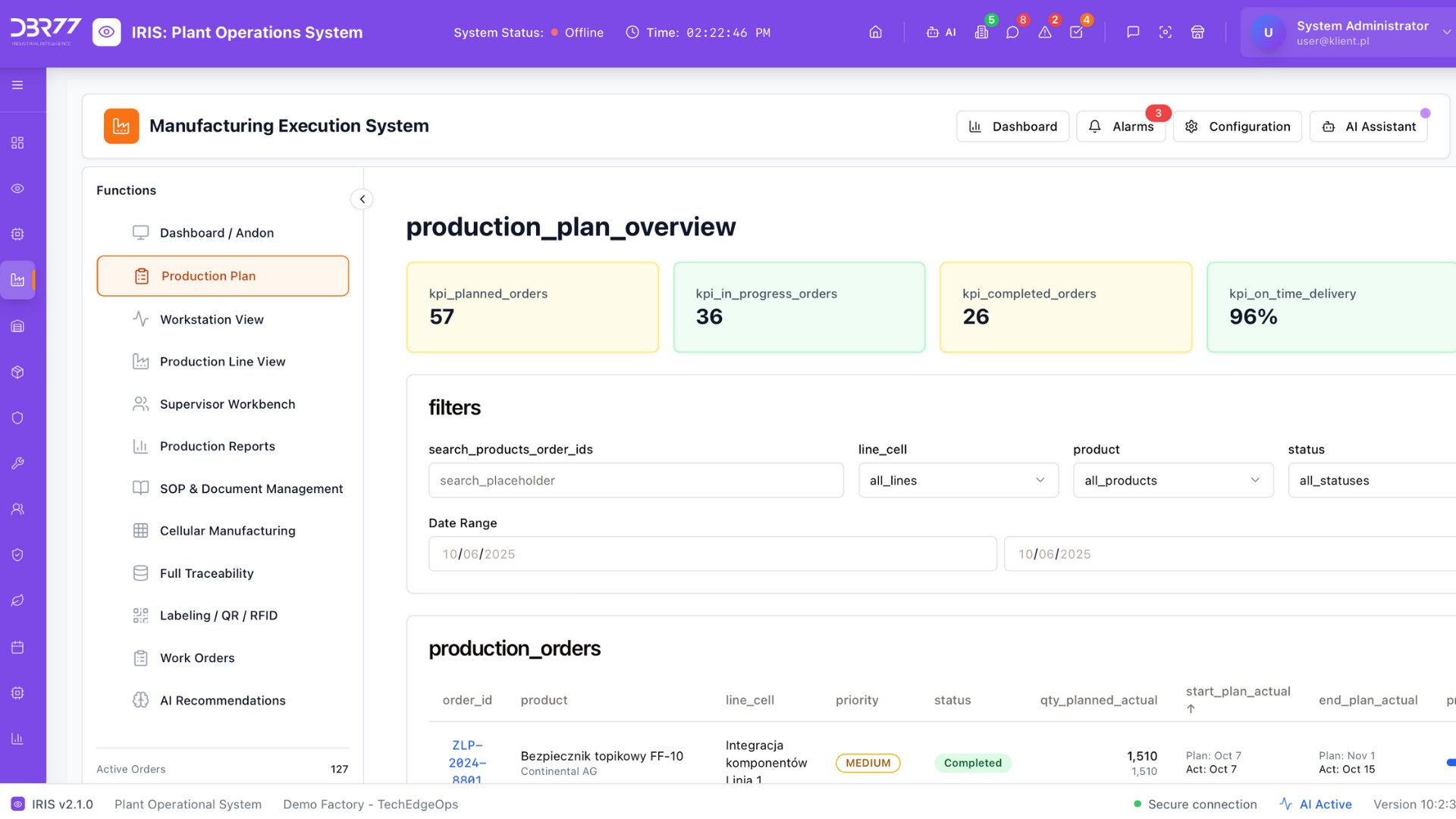Select Workstation View in Functions list

tap(212, 320)
